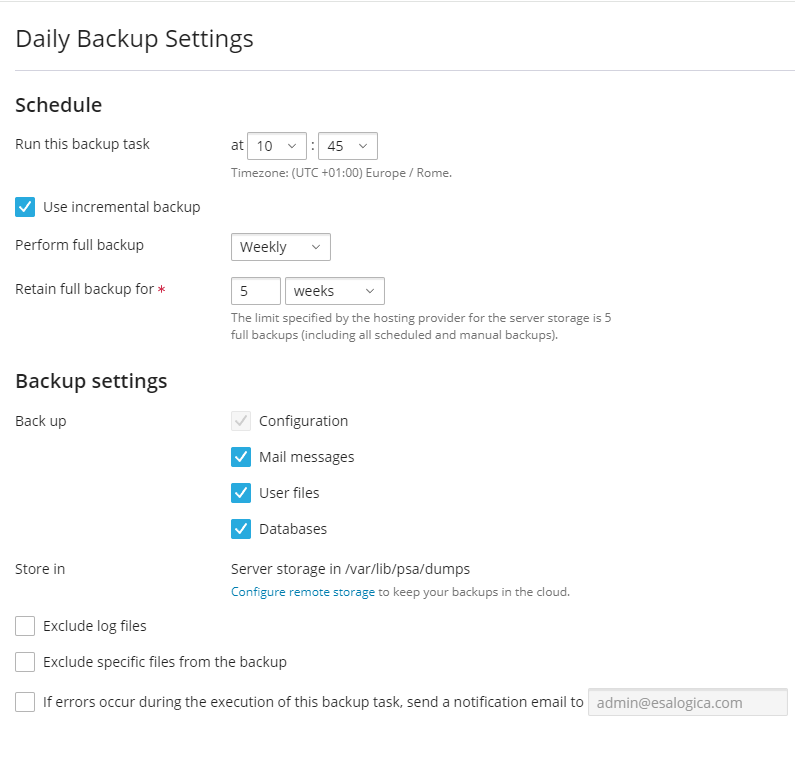Click the Retain full backup number field
Screen dimensions: 795x764
[255, 291]
